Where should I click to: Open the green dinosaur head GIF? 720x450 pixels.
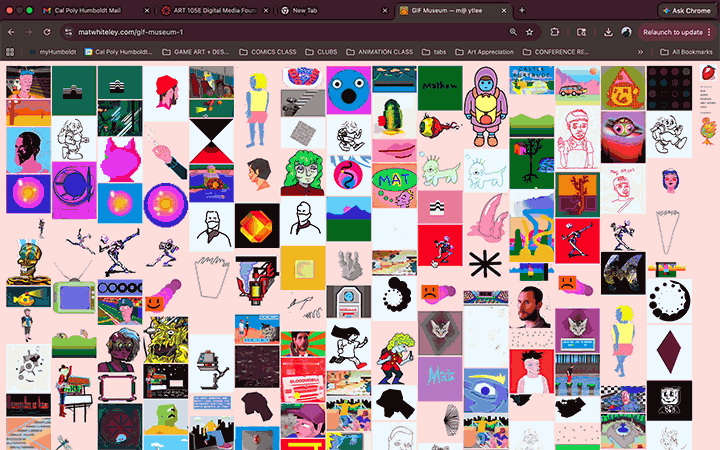[166, 418]
